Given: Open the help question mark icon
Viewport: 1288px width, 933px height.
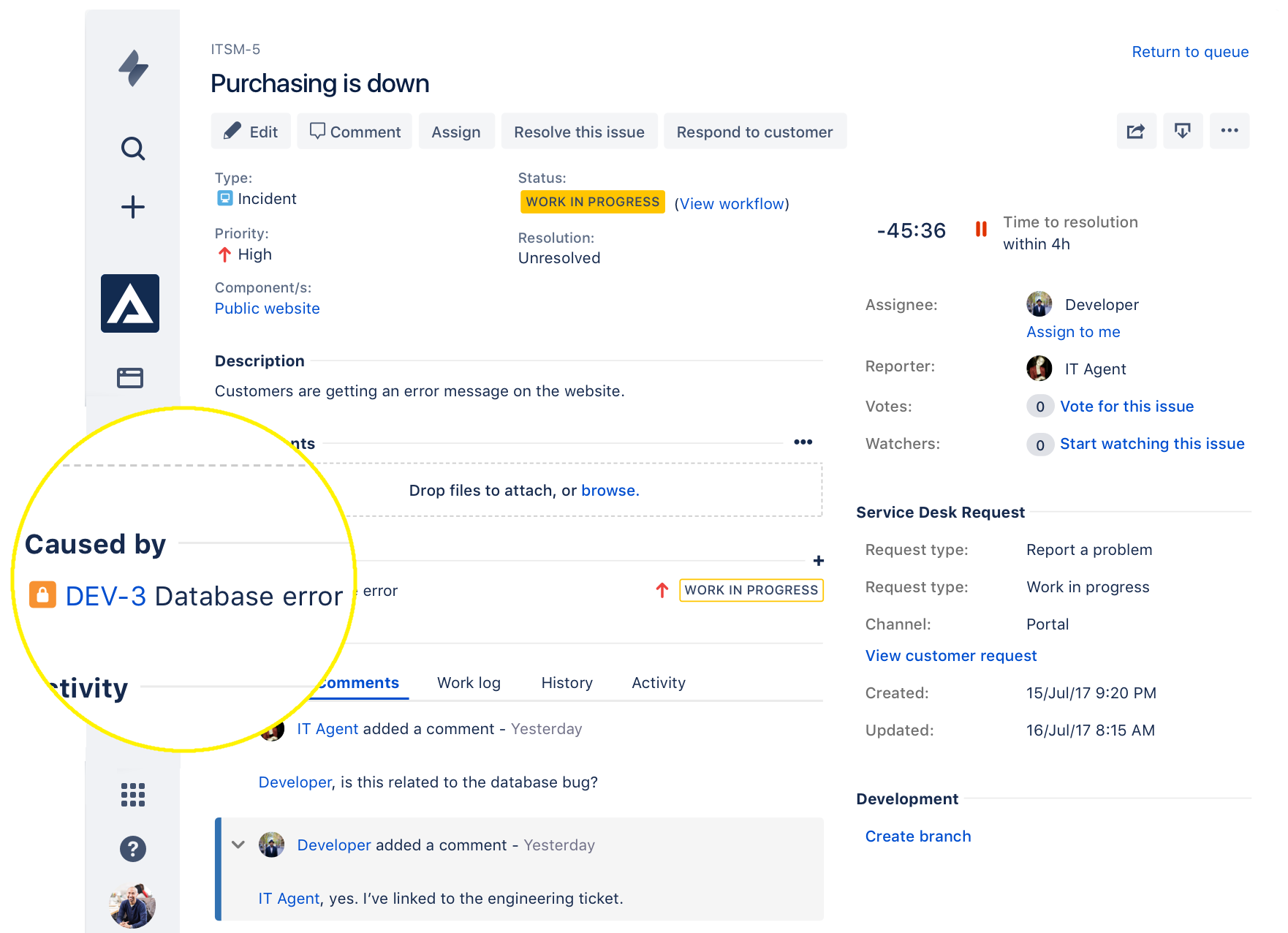Looking at the screenshot, I should click(133, 849).
